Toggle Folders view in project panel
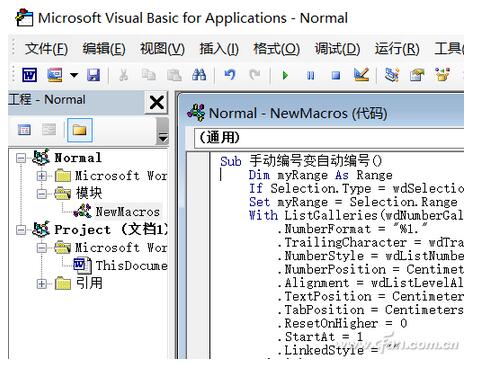 pyautogui.click(x=80, y=130)
